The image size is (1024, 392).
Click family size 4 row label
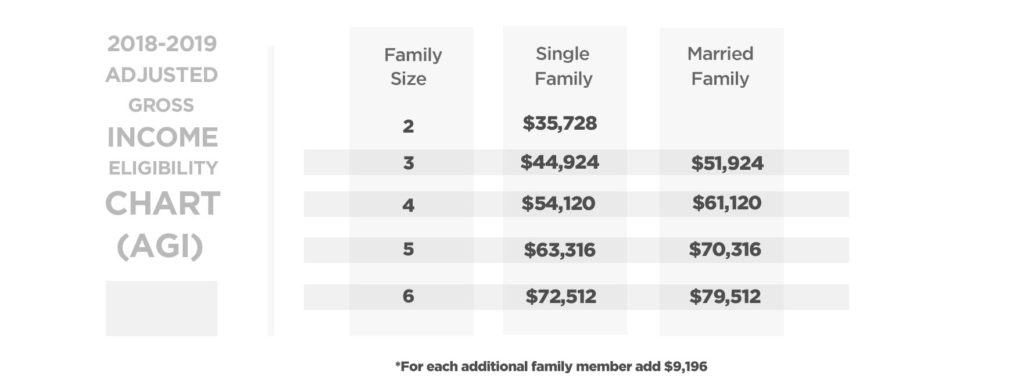click(x=408, y=205)
